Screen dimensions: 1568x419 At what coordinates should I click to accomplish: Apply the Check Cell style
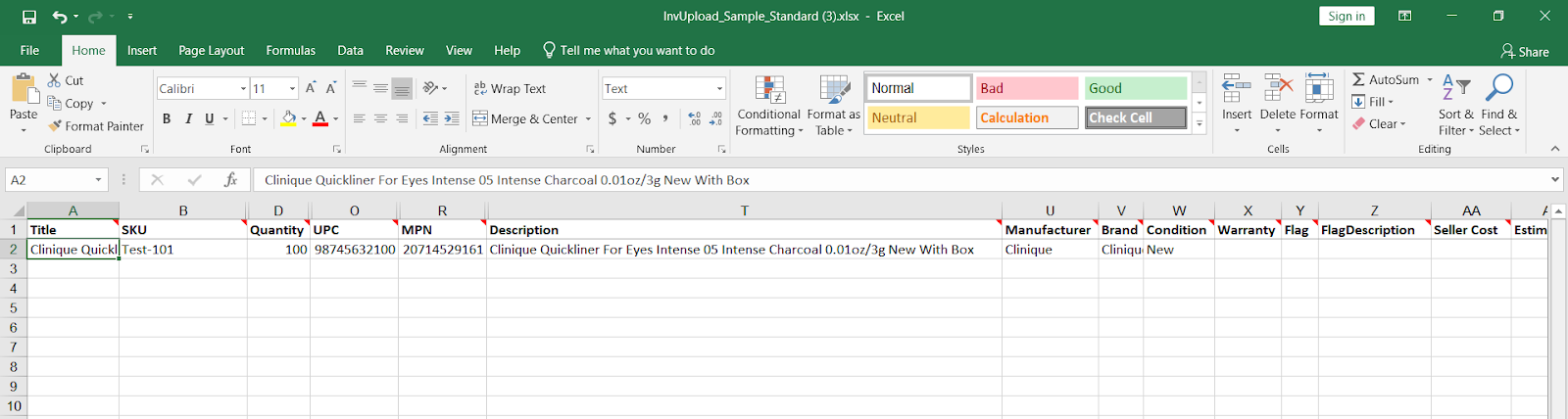pos(1136,117)
